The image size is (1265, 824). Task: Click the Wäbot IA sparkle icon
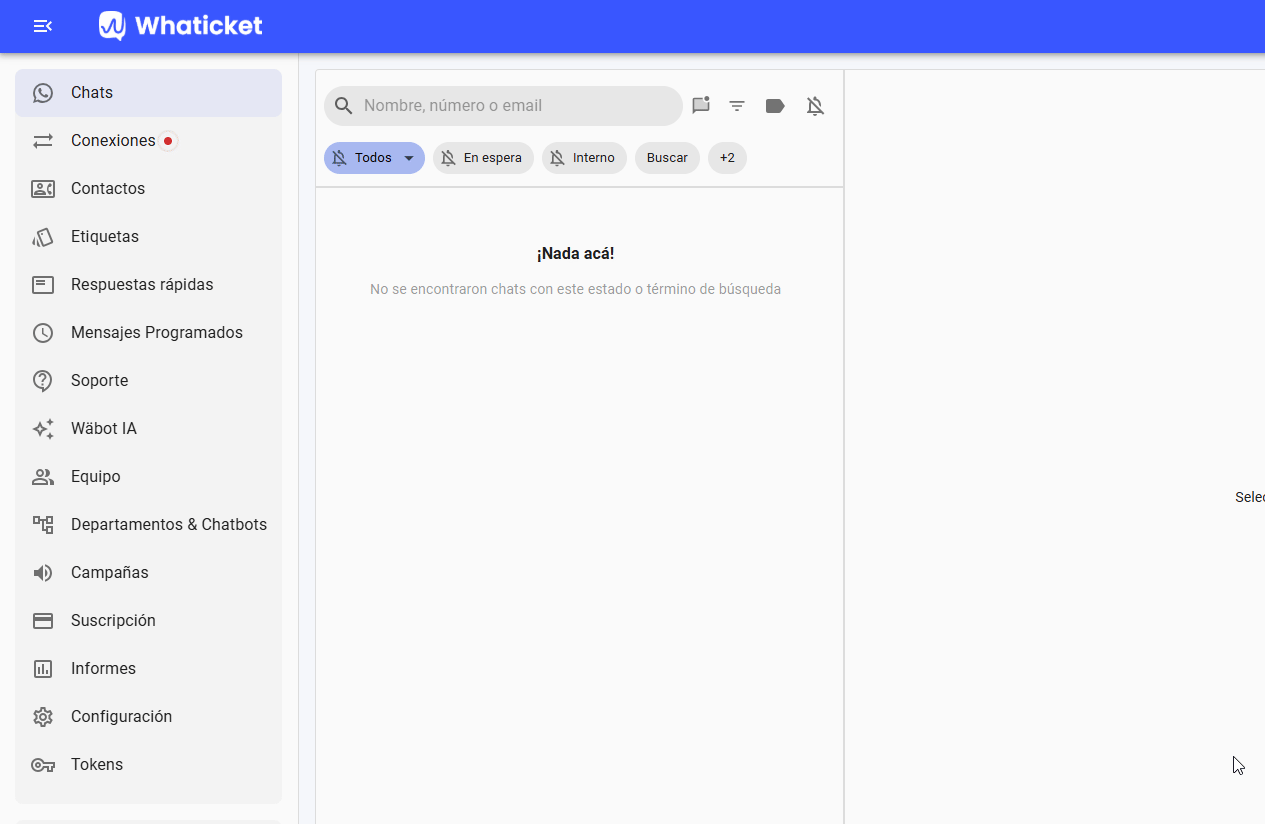[x=43, y=429]
